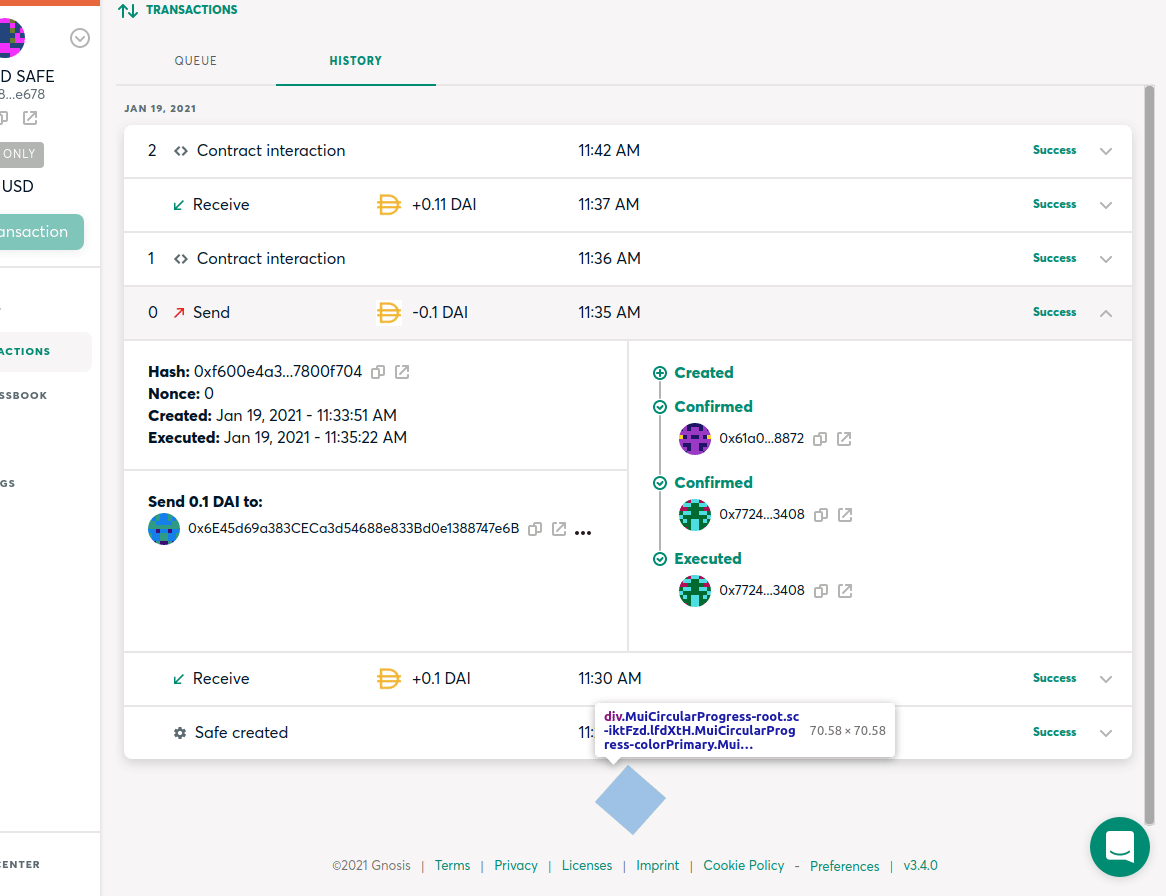Screen dimensions: 1166x896
Task: Open the Cookie Policy link
Action: [x=744, y=866]
